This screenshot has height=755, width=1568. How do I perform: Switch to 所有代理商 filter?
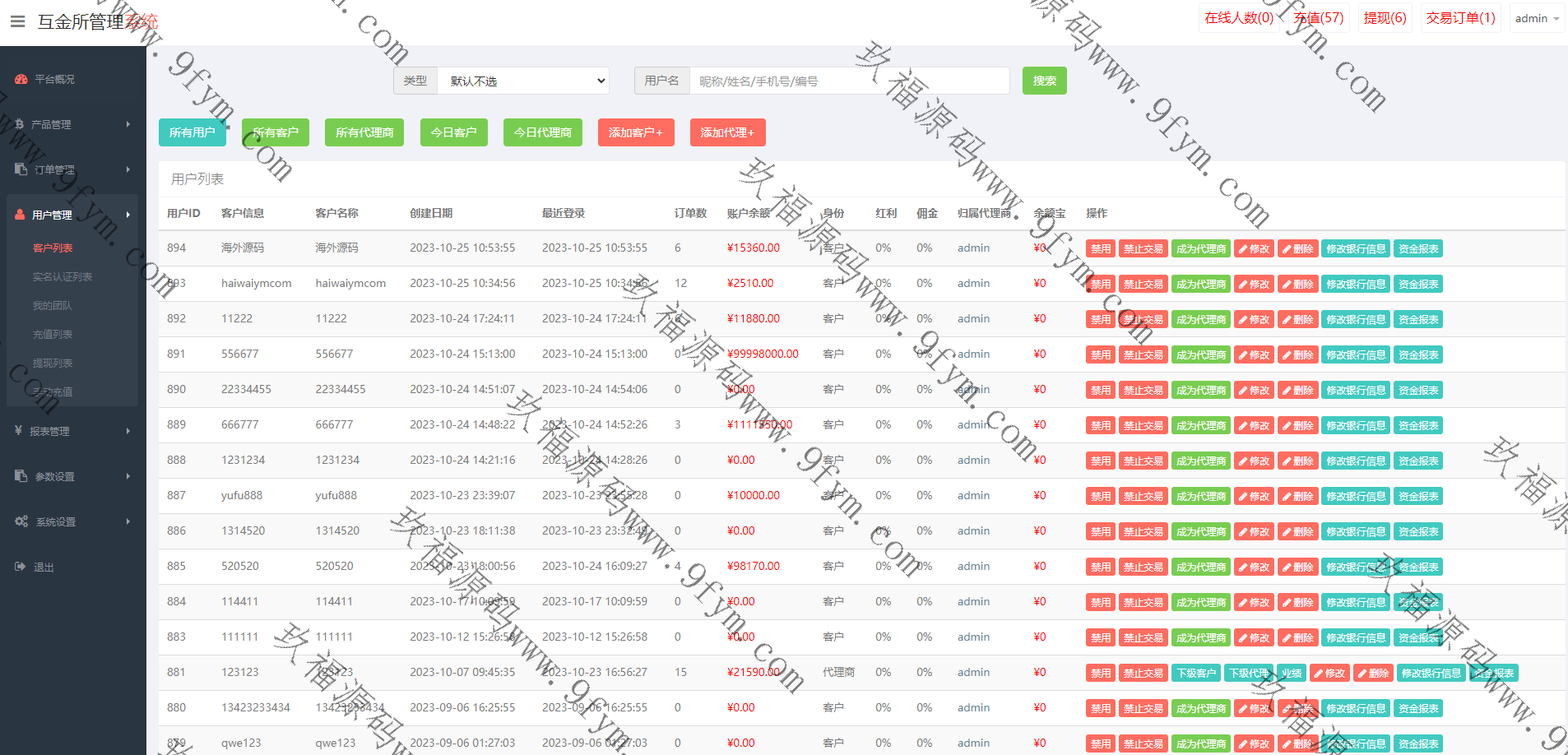(364, 132)
